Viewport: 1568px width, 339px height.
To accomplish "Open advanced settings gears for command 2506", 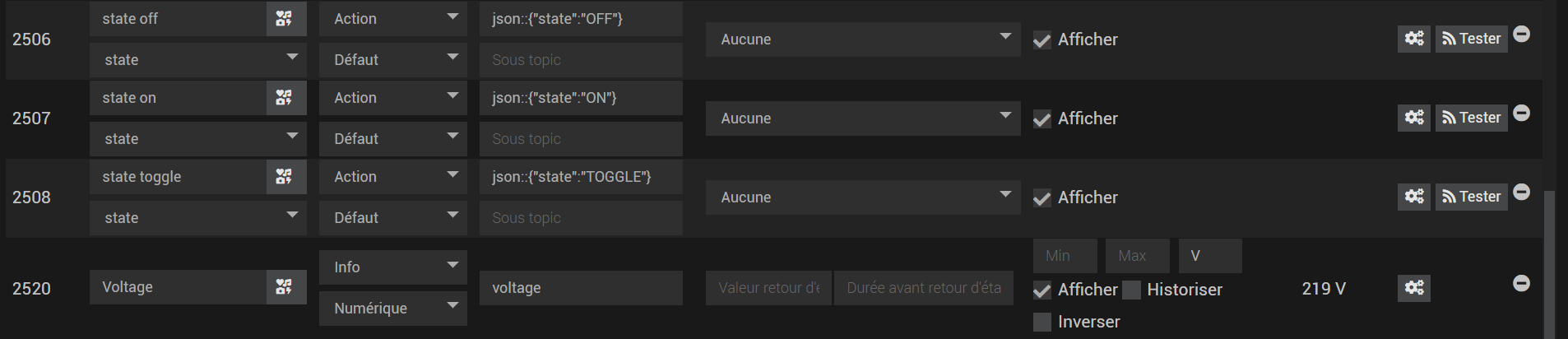I will (x=1413, y=39).
